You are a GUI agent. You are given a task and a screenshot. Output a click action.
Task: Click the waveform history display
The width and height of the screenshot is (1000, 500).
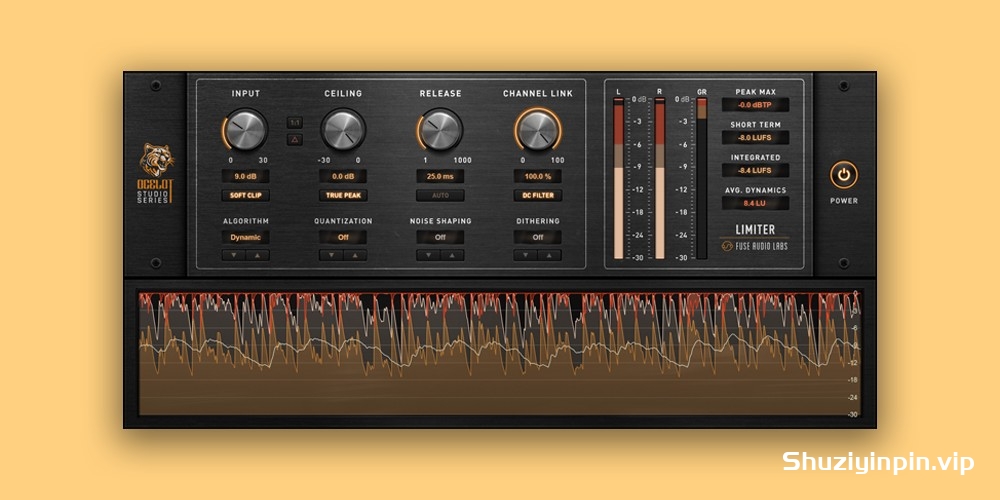click(x=499, y=353)
